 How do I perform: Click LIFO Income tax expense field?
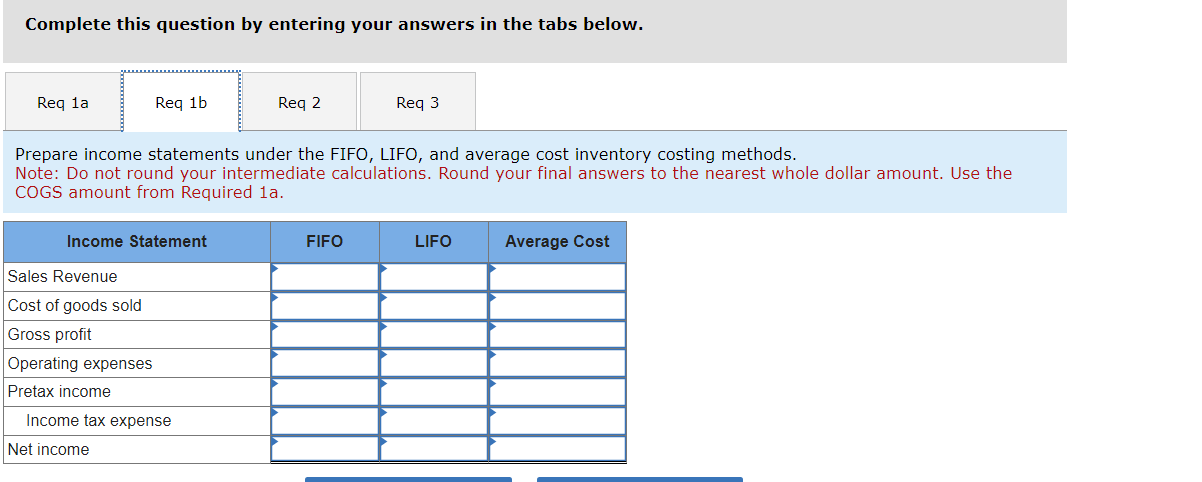pyautogui.click(x=434, y=421)
